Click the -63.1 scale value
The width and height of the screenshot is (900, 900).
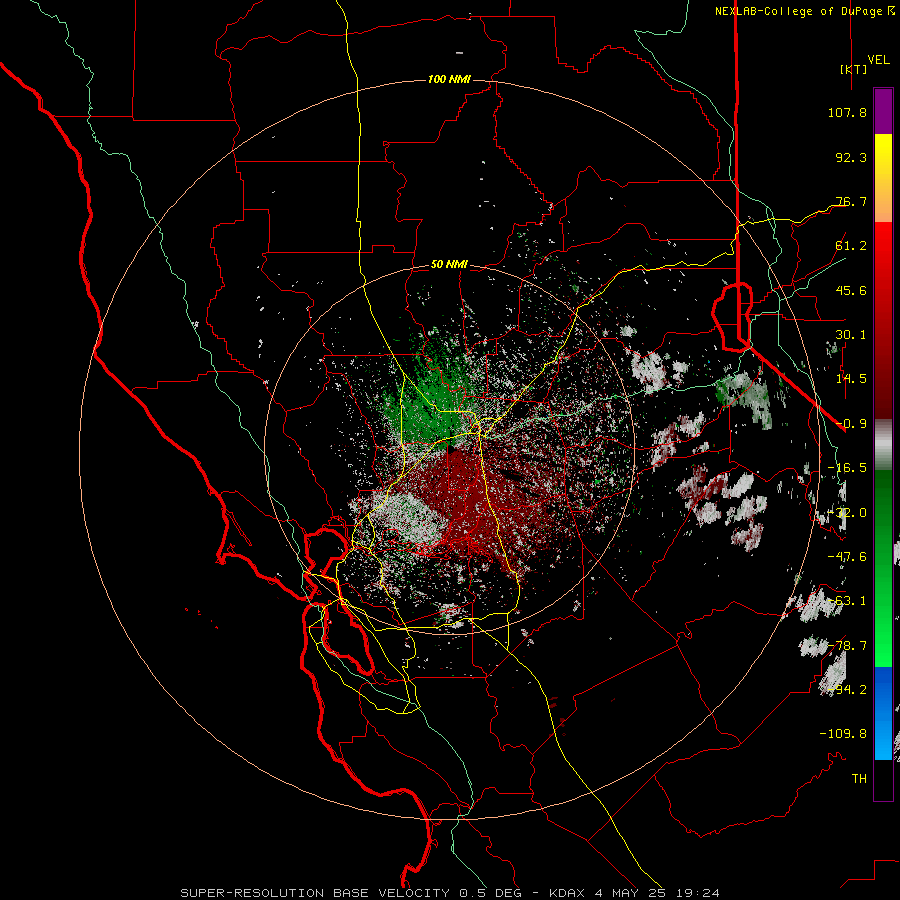pos(847,601)
